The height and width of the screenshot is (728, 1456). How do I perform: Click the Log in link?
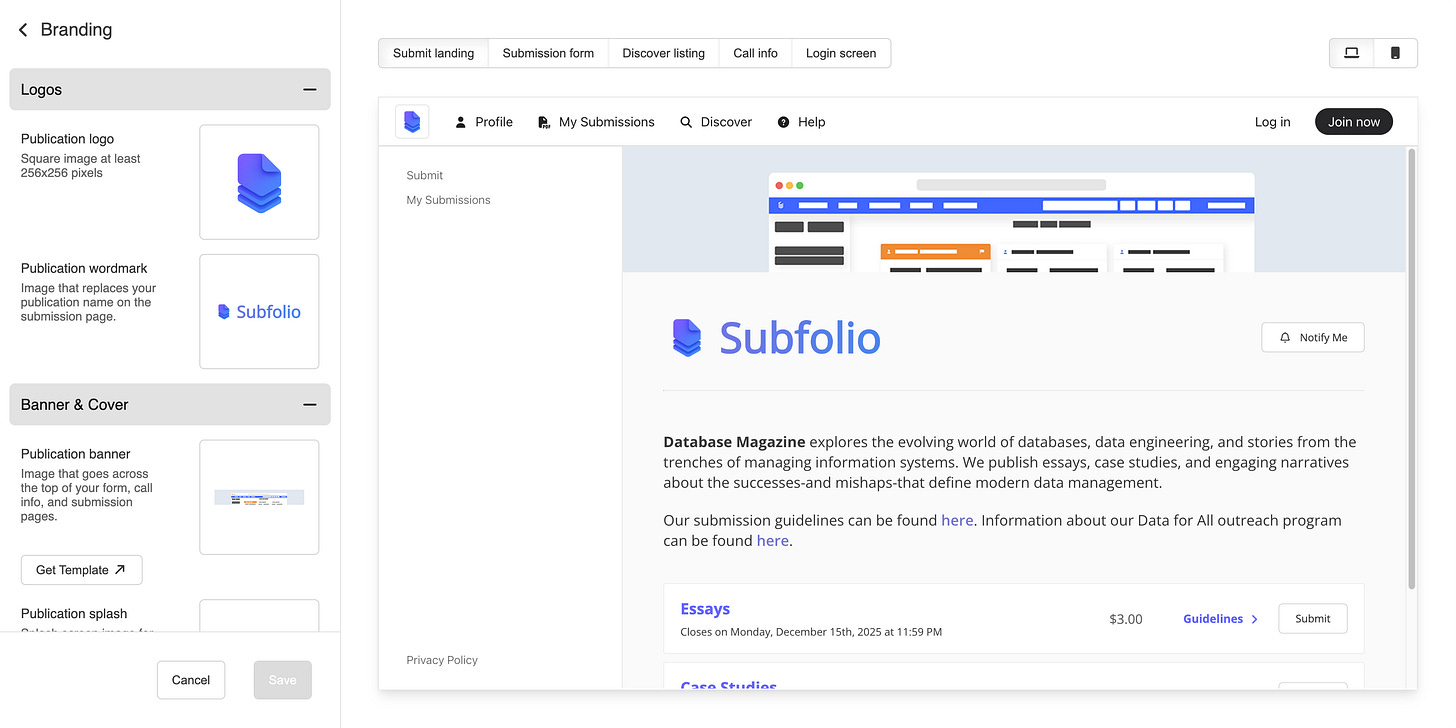coord(1273,122)
